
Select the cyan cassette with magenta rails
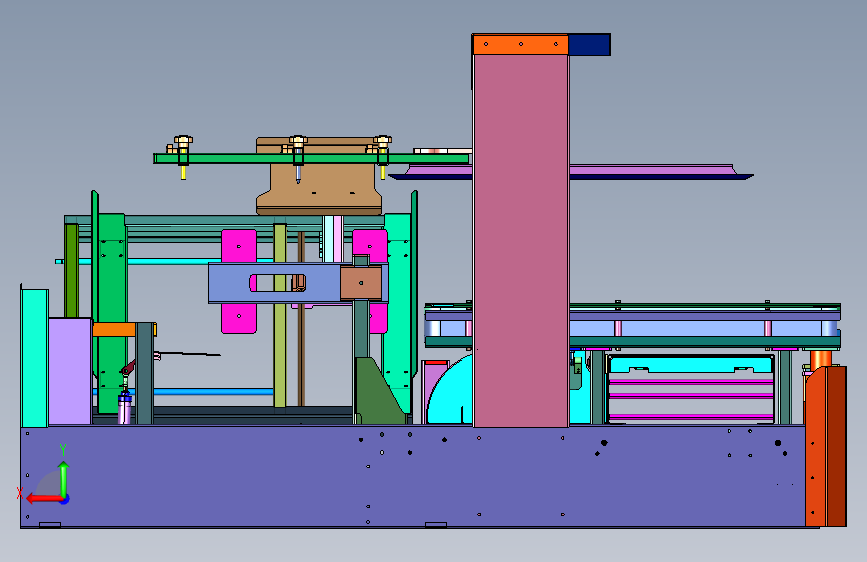691,390
